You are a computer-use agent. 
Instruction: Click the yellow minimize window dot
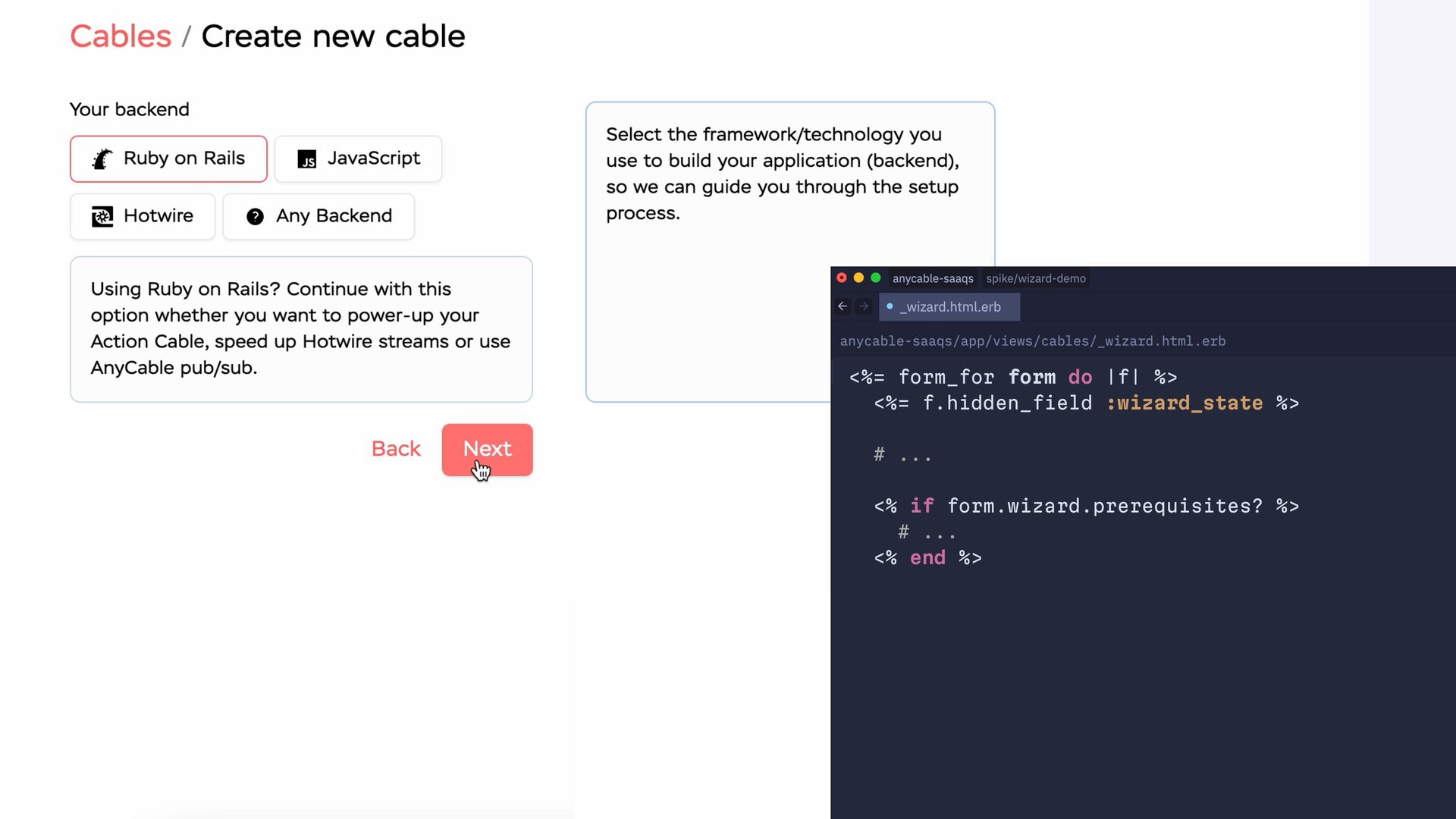point(858,278)
